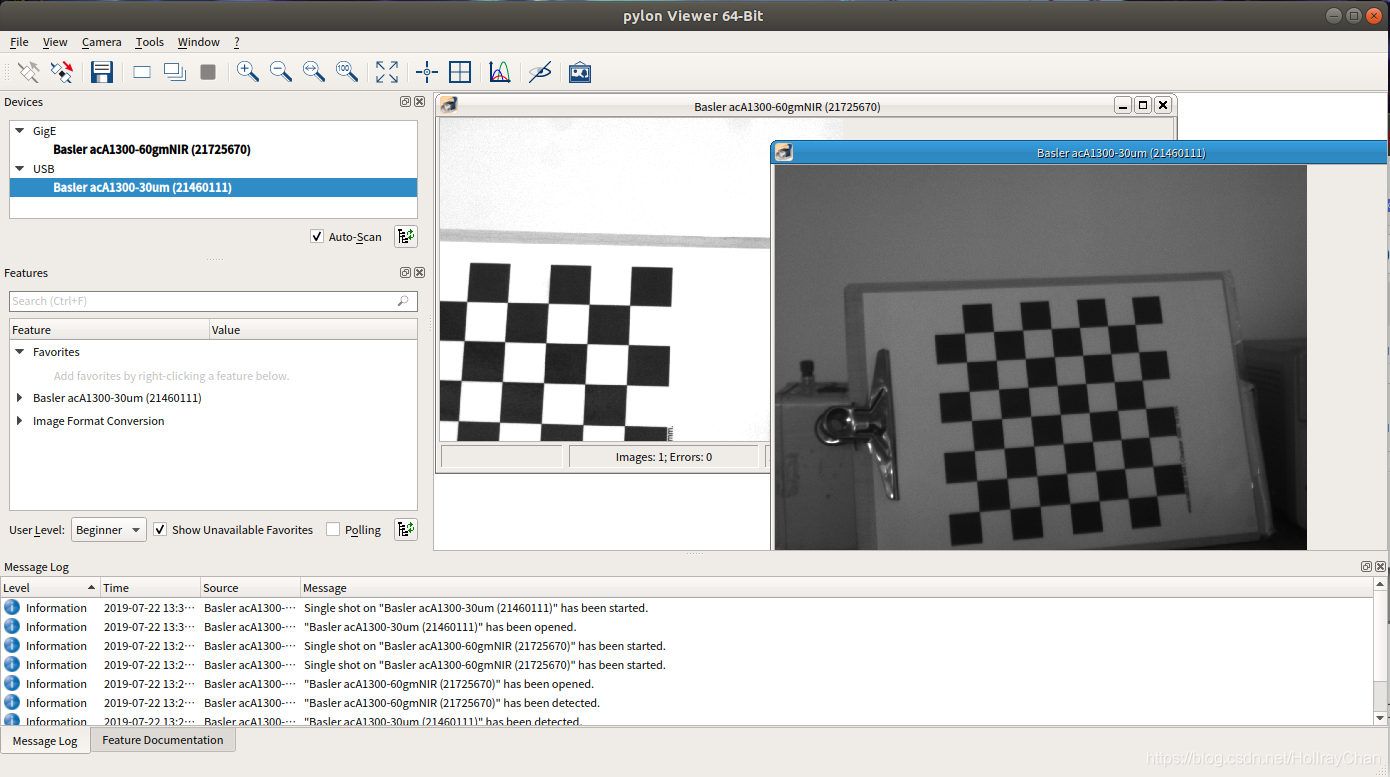Click the open device toolbar icon

29,72
